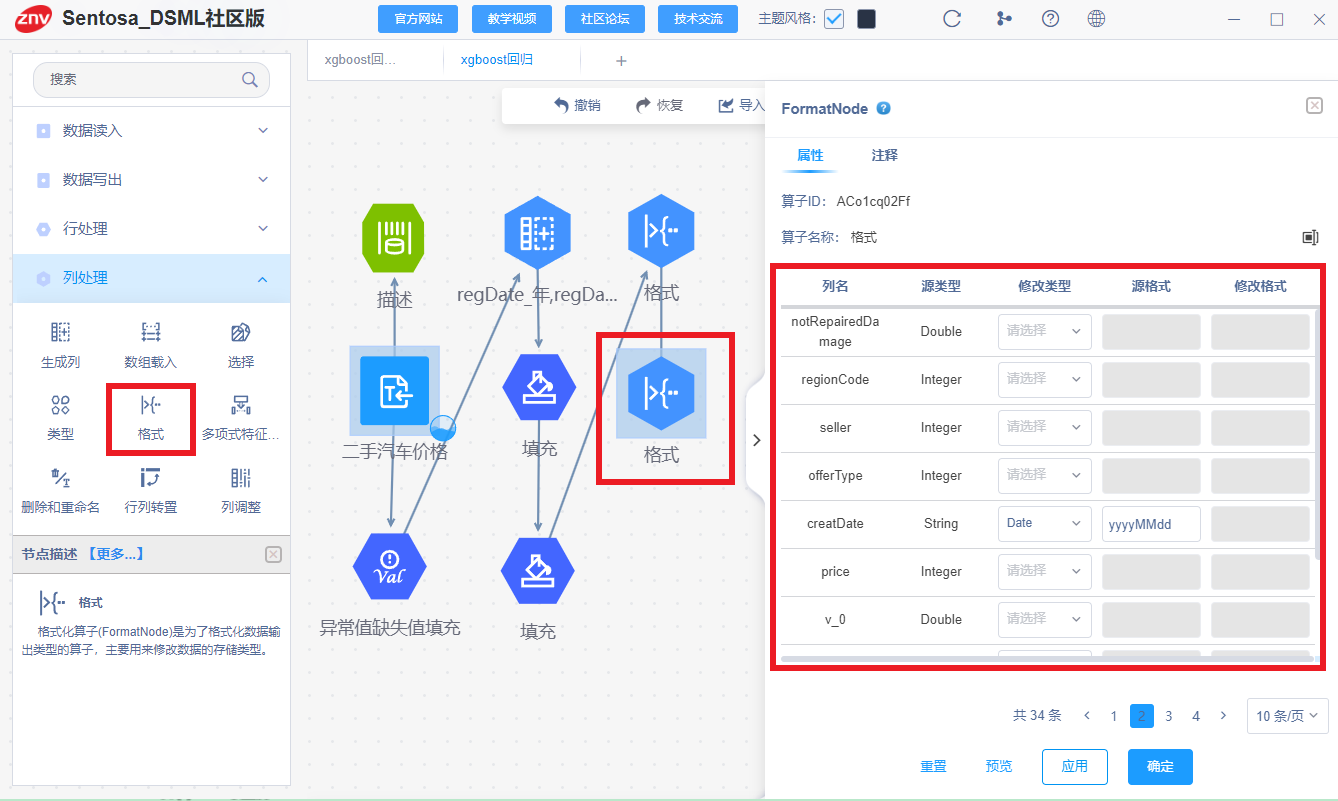Viewport: 1338px width, 801px height.
Task: Click the top 格式 node on canvas
Action: tap(661, 232)
